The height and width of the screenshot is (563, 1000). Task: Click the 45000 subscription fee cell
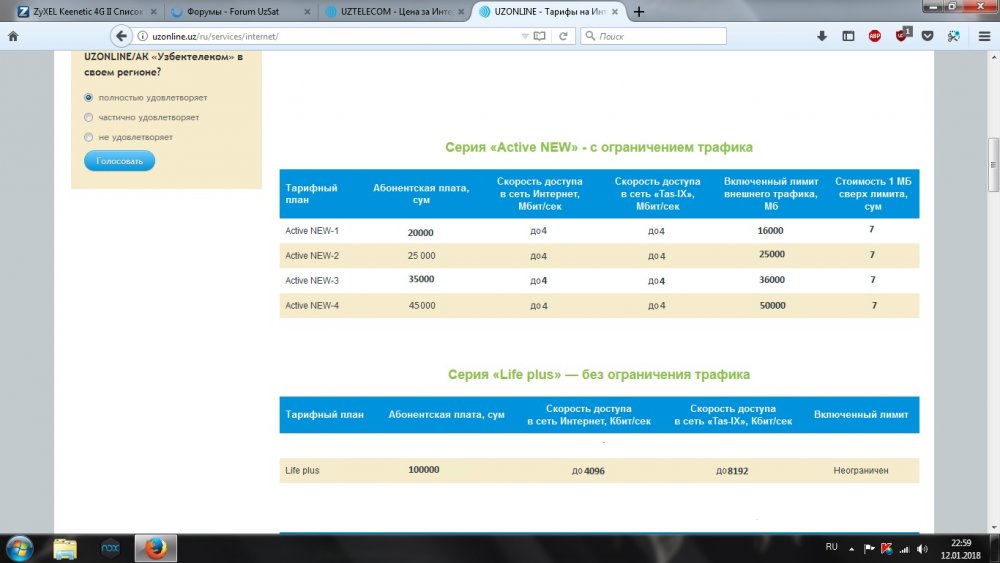(x=422, y=305)
